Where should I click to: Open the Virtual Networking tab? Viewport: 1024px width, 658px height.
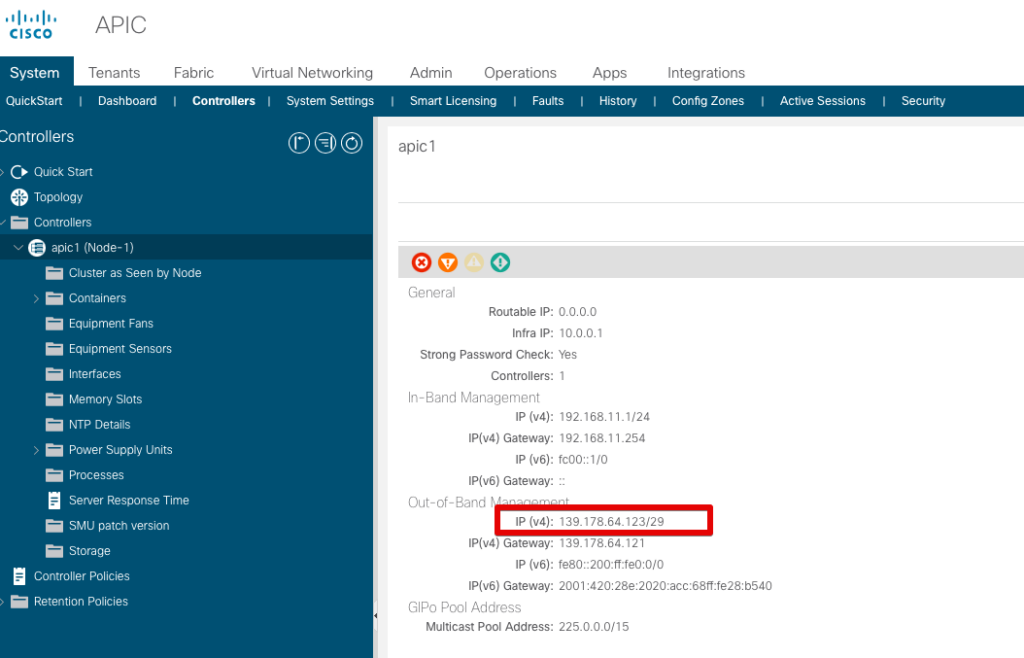(312, 72)
